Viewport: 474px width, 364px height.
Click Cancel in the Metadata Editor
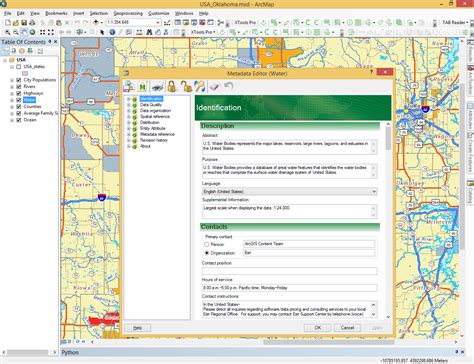[347, 328]
